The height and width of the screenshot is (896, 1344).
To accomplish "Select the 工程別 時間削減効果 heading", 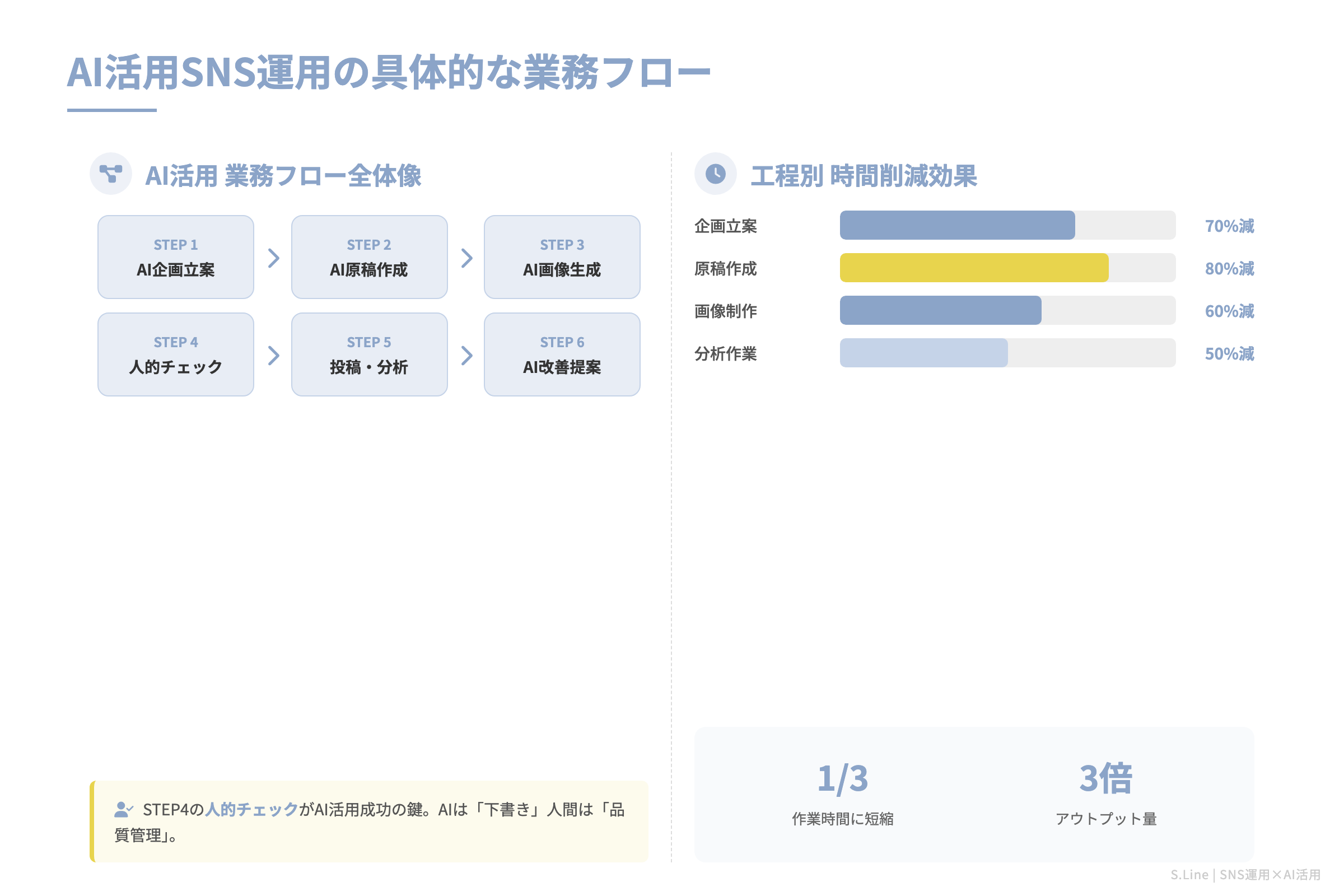I will [866, 176].
